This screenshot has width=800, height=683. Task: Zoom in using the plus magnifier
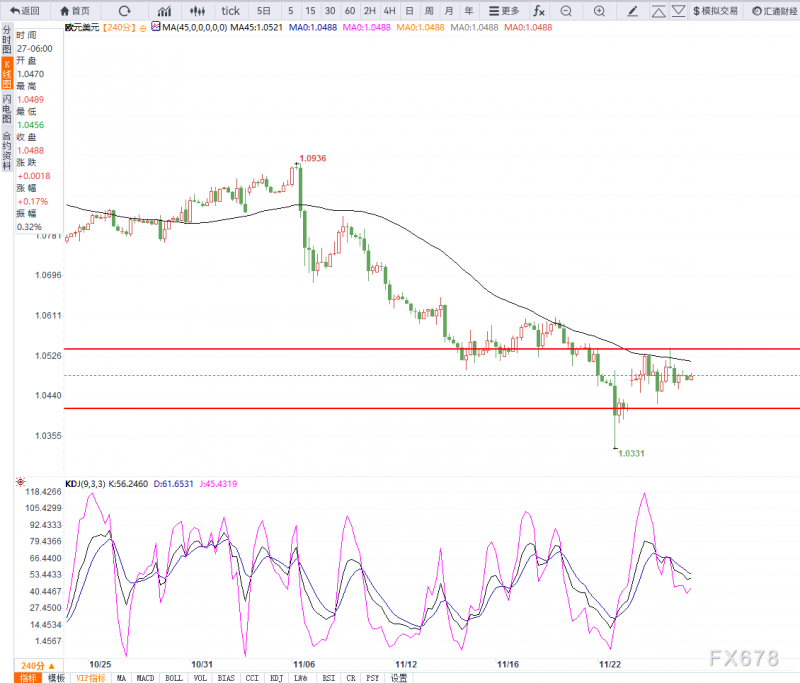599,11
